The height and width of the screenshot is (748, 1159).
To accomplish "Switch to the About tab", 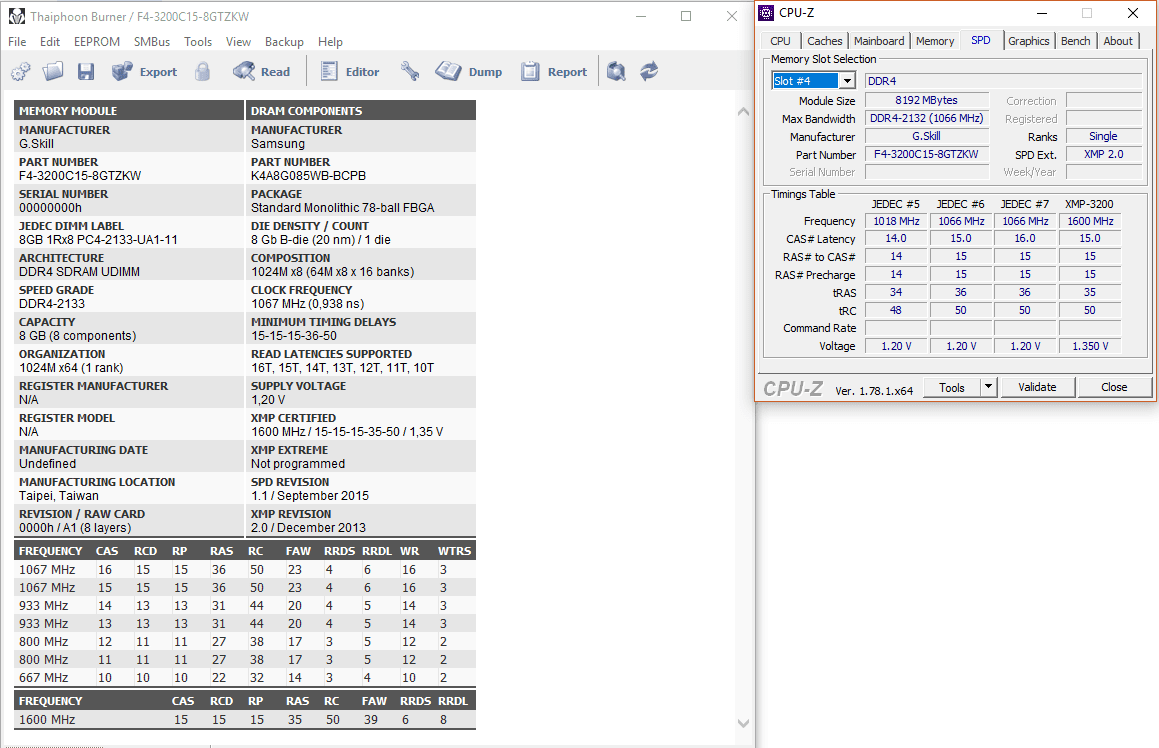I will click(x=1118, y=41).
